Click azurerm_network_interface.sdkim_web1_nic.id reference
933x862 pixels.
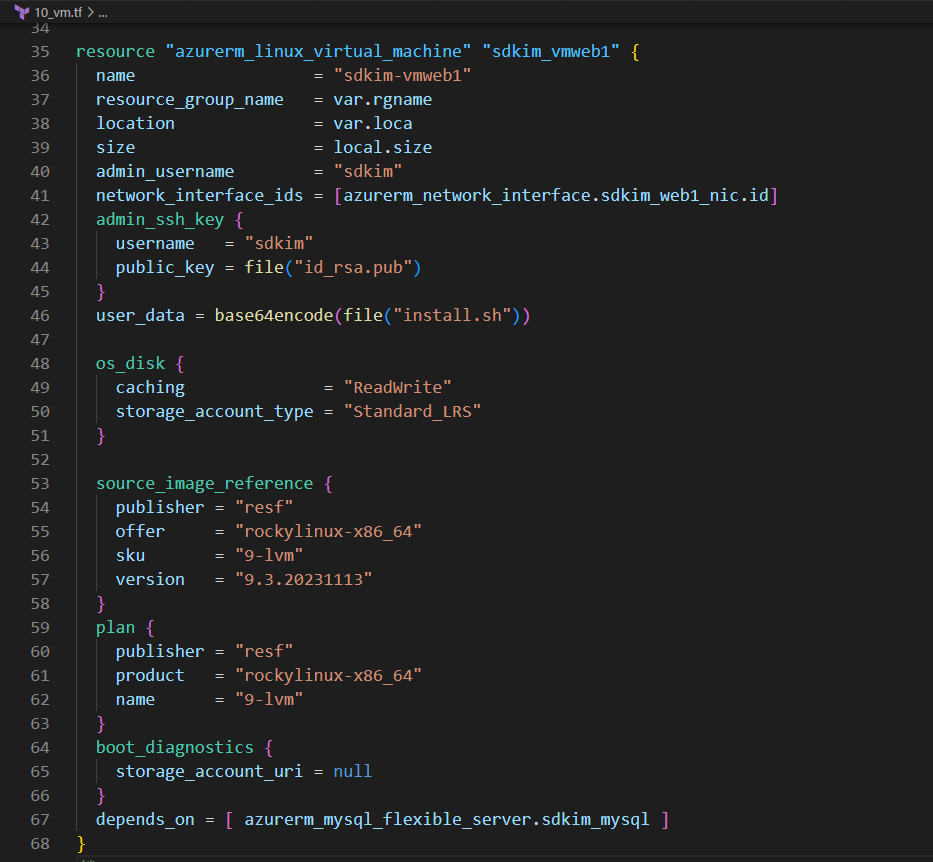(556, 196)
